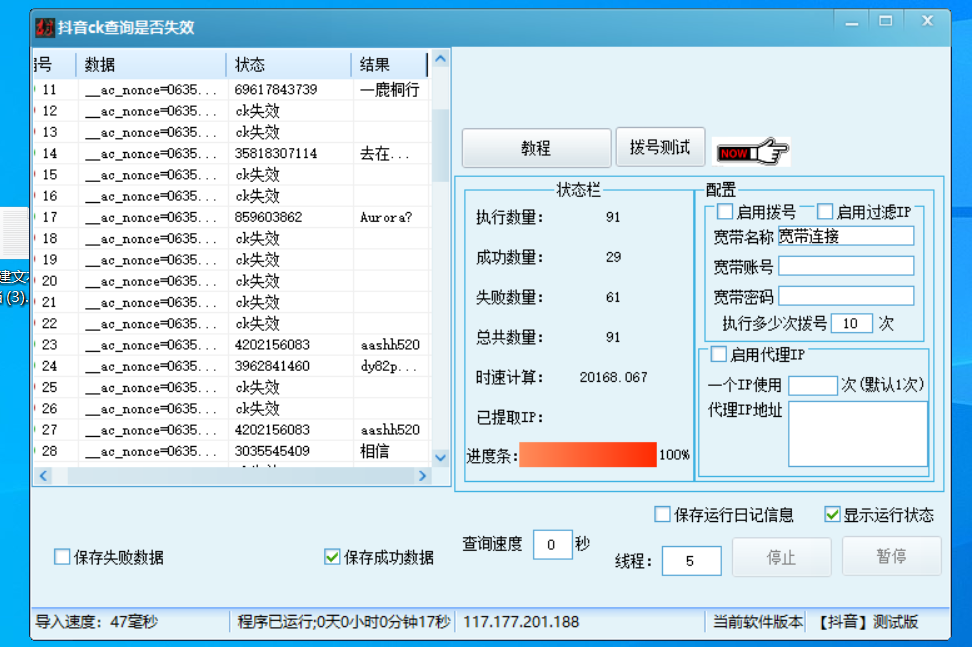972x647 pixels.
Task: Select row 24 with 3962841460
Action: click(232, 366)
